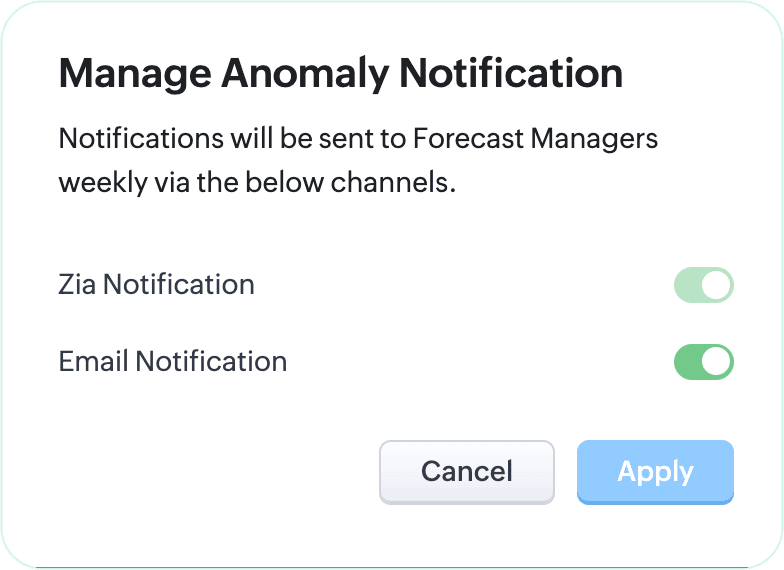Toggle the Zia Notification switch
The width and height of the screenshot is (784, 570).
click(x=704, y=285)
